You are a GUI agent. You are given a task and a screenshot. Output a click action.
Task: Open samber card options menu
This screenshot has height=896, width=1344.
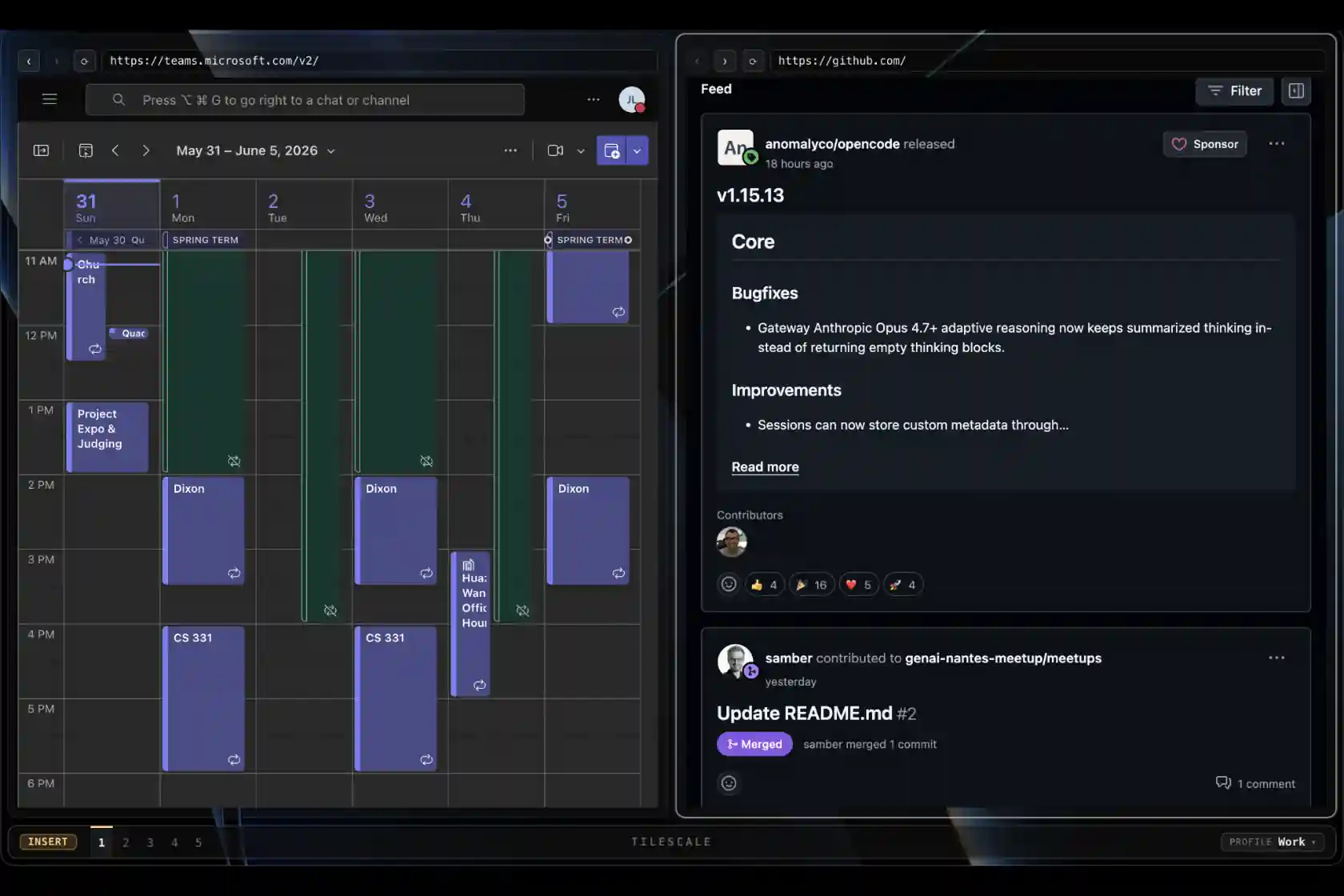1277,658
